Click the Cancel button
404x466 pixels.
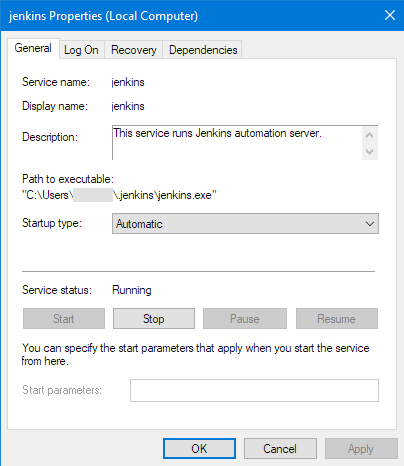[280, 449]
